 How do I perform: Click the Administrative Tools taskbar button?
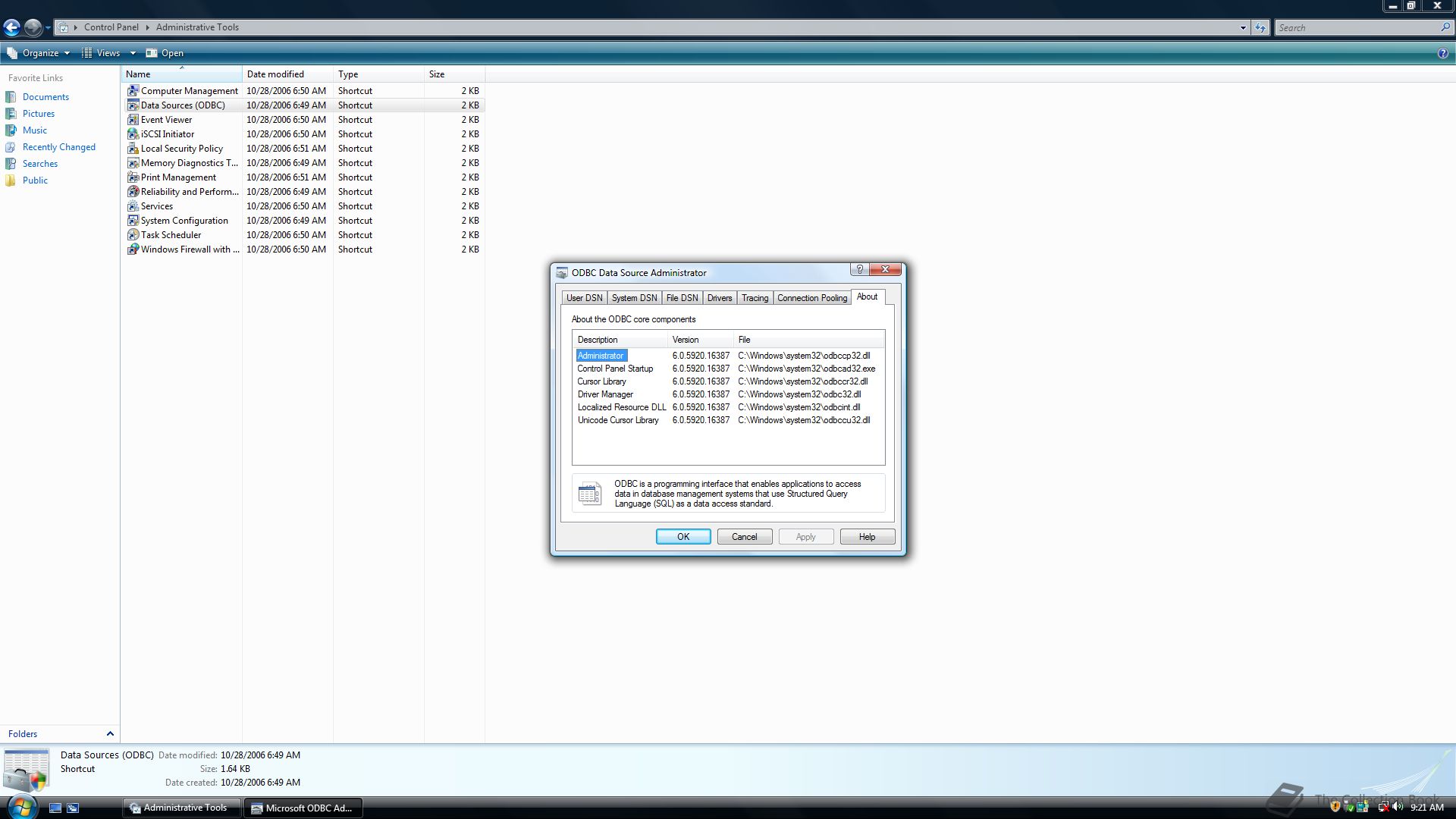coord(181,808)
